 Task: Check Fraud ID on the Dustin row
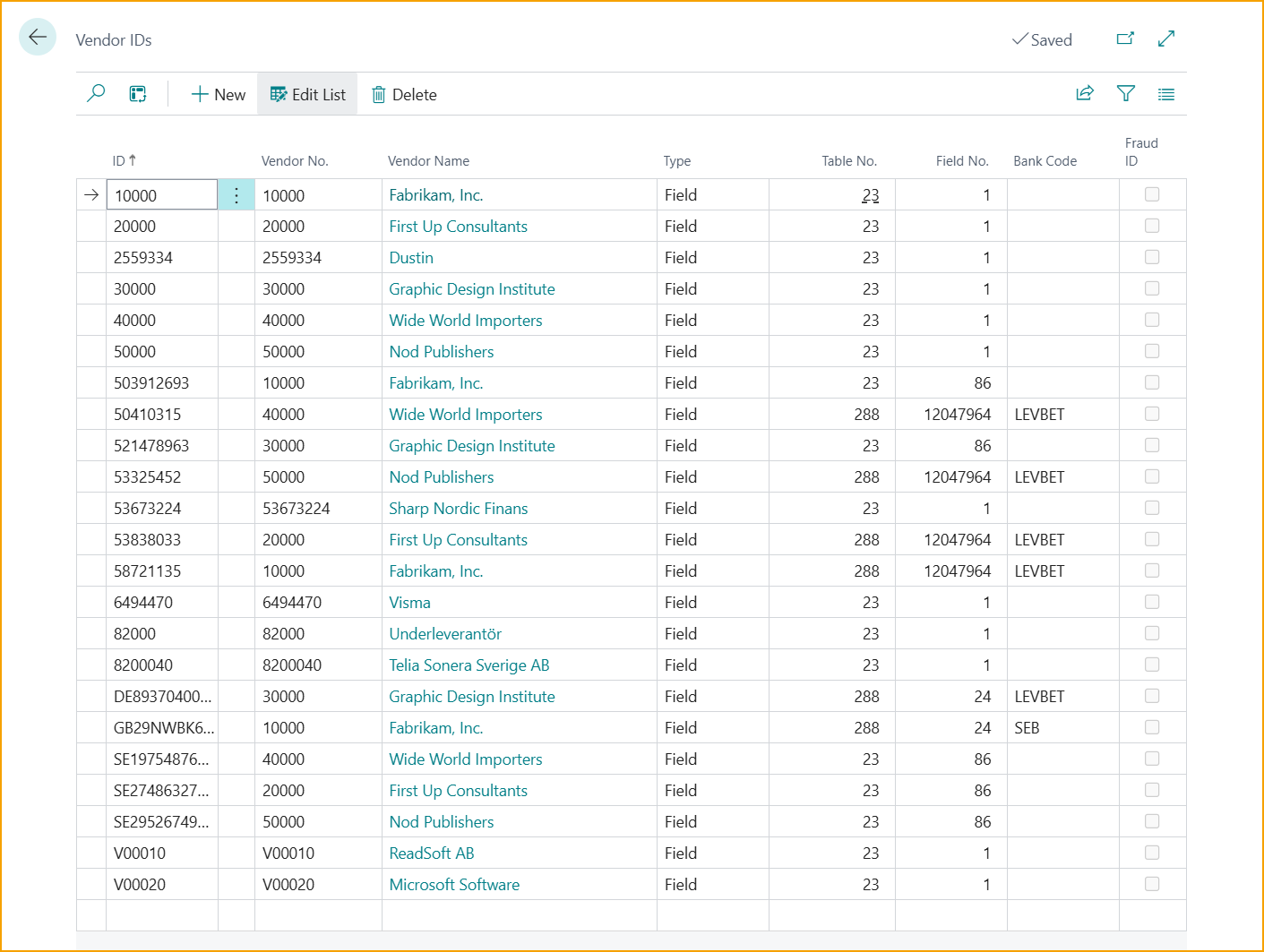click(1152, 257)
